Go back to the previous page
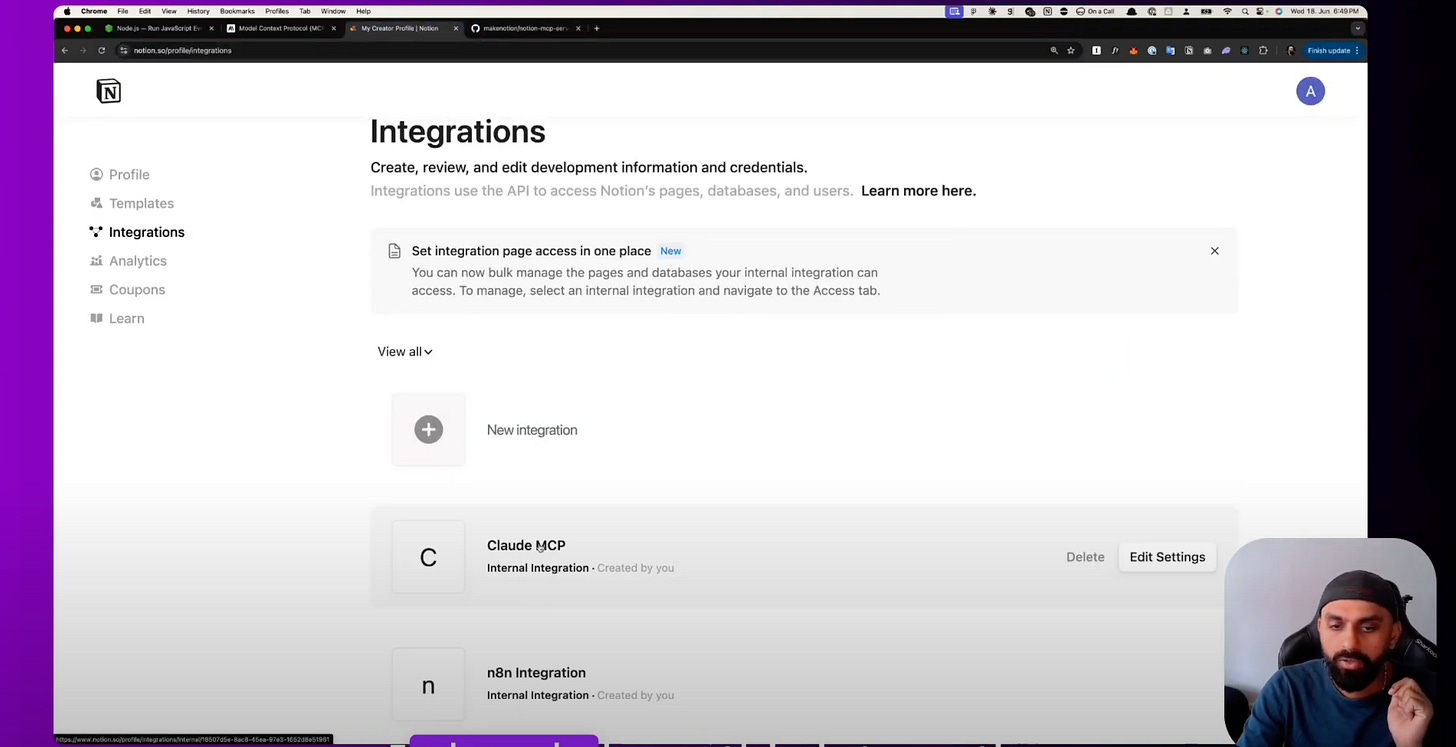The height and width of the screenshot is (747, 1456). (x=65, y=50)
